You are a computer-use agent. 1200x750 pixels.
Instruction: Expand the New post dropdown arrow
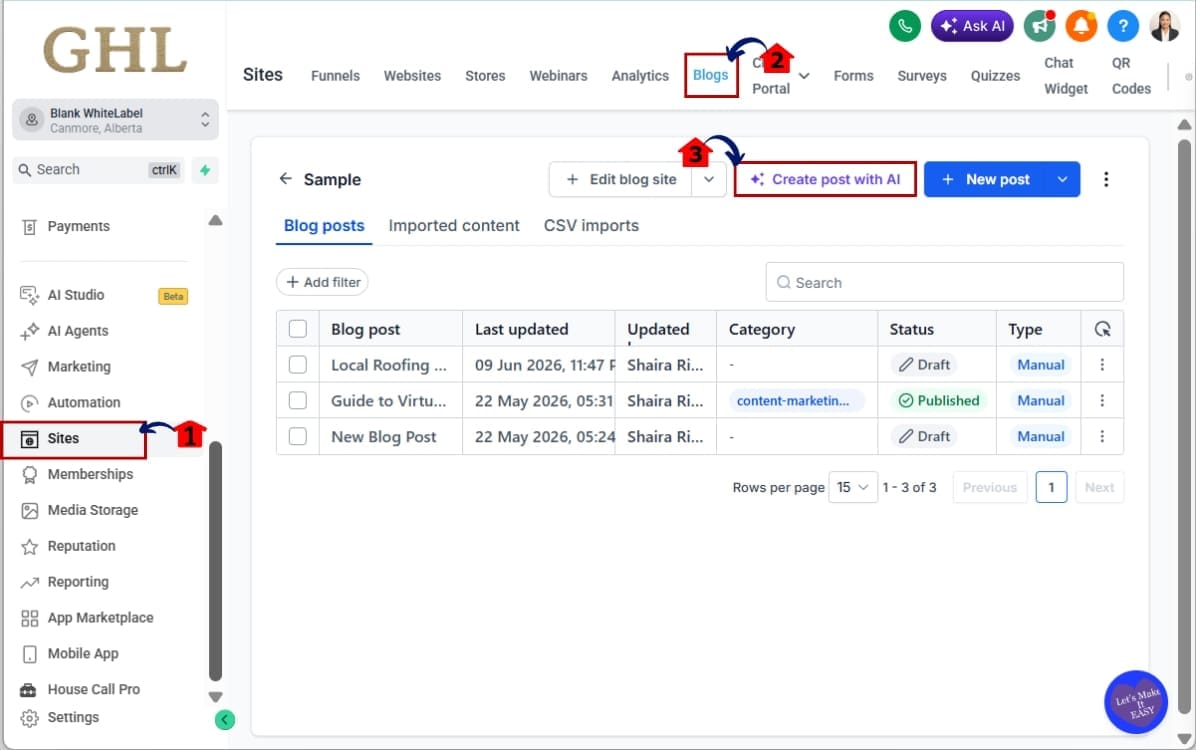point(1062,179)
